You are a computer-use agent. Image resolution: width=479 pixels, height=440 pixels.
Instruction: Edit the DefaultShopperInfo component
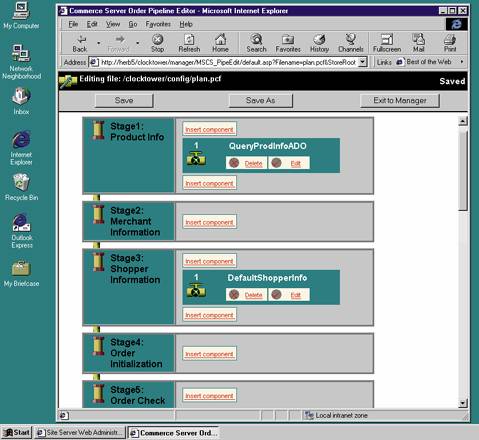(289, 295)
